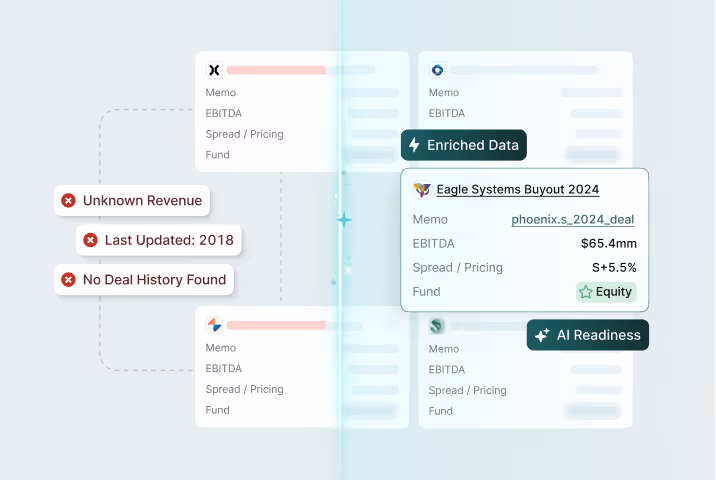This screenshot has width=716, height=480.
Task: Select the Last Updated: 2018 warning chip
Action: click(158, 240)
